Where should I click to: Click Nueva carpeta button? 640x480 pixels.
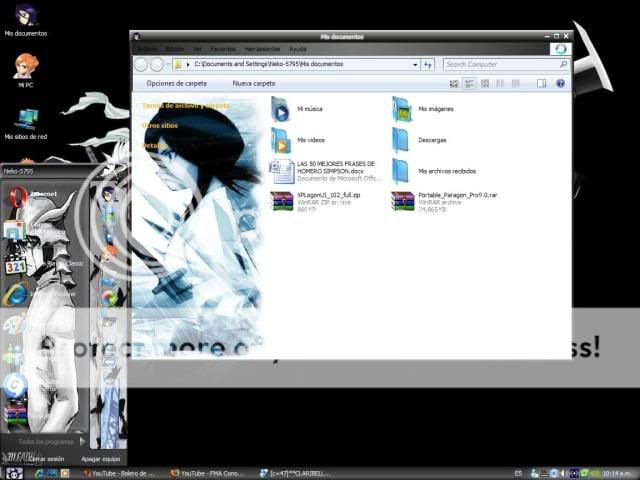coord(254,83)
